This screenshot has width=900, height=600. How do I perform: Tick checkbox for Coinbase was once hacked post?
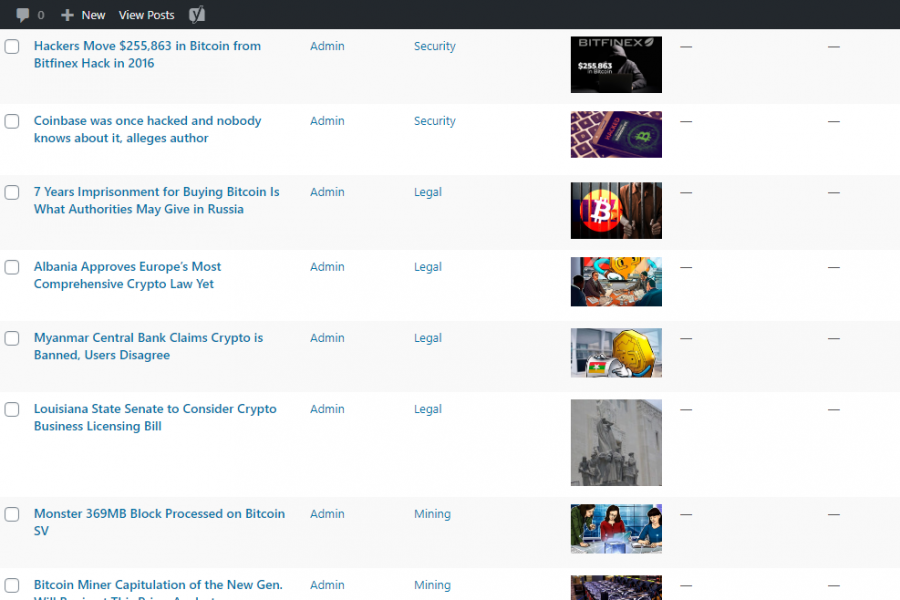[x=12, y=121]
